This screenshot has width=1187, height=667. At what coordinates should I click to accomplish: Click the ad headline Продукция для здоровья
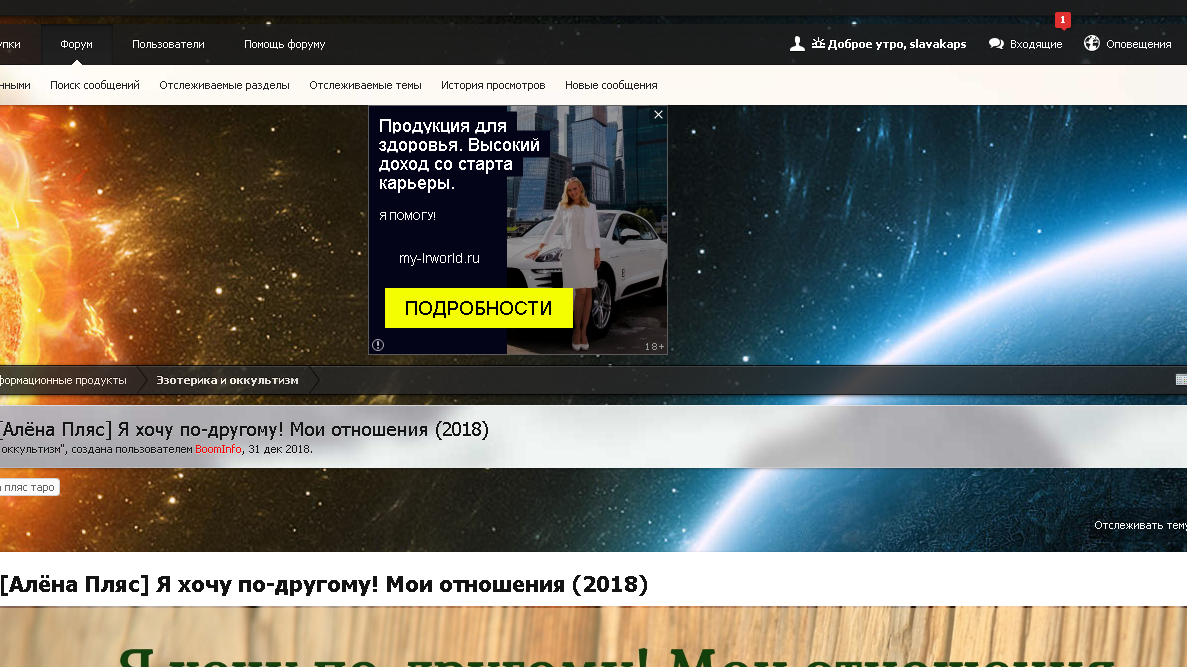coord(459,154)
